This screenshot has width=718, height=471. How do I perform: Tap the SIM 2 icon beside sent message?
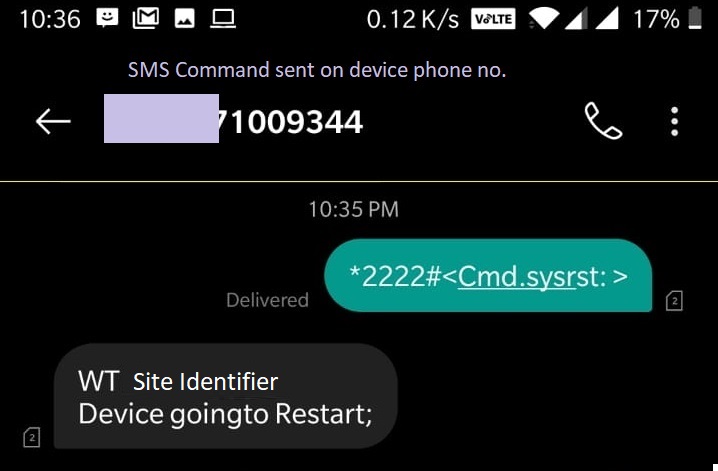674,301
